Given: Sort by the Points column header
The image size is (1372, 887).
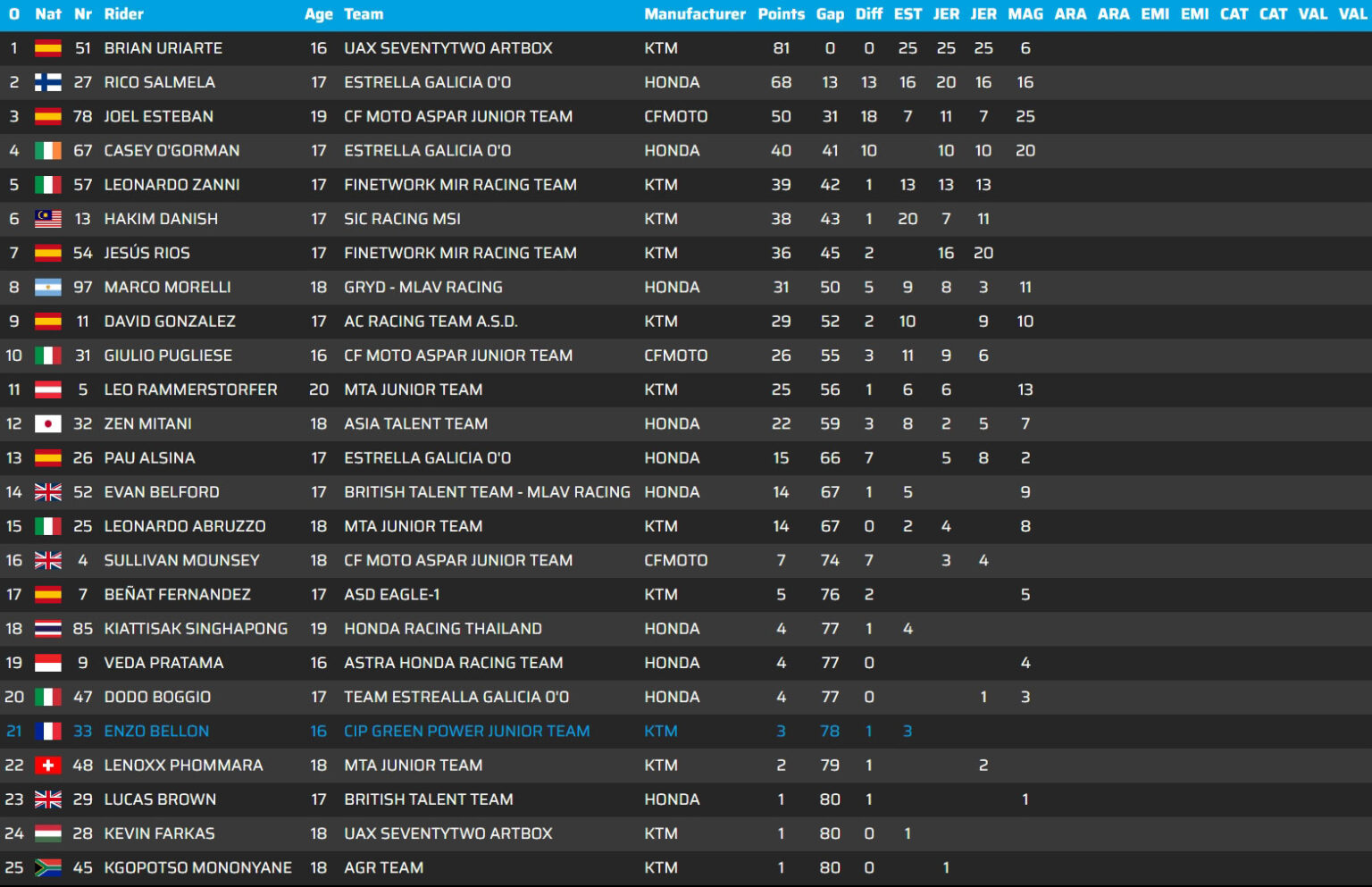Looking at the screenshot, I should click(x=781, y=14).
